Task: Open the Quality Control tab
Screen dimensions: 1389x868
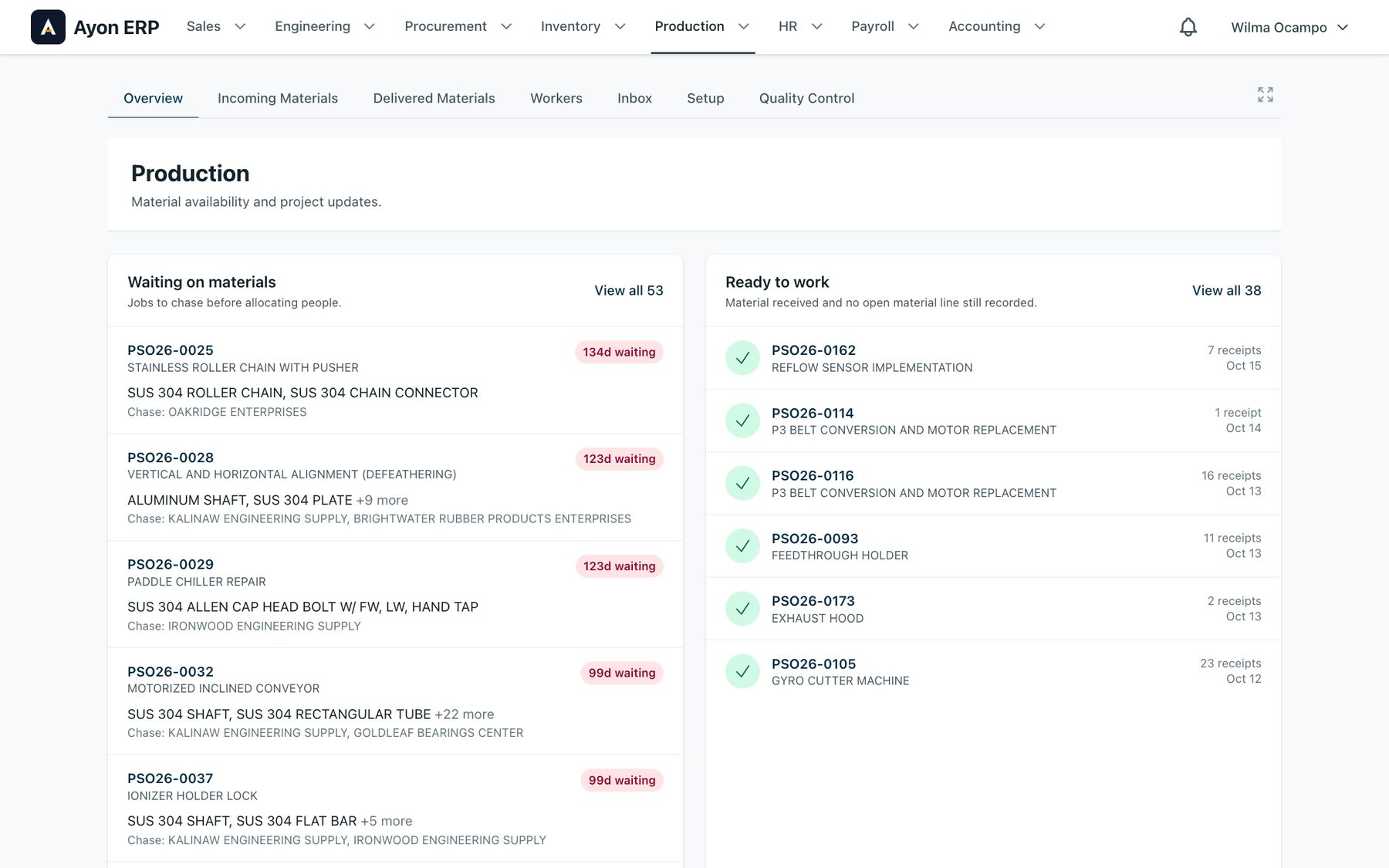Action: click(x=806, y=98)
